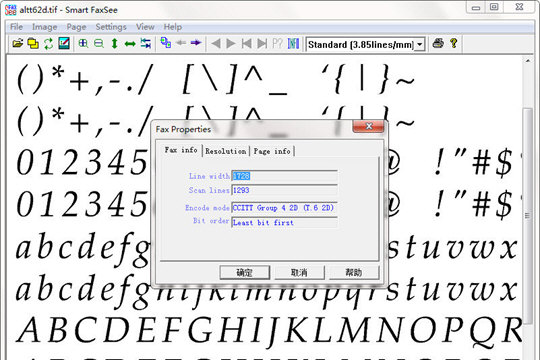Open a fax file with folder icon
Screen dimensions: 540x360
(x=18, y=44)
